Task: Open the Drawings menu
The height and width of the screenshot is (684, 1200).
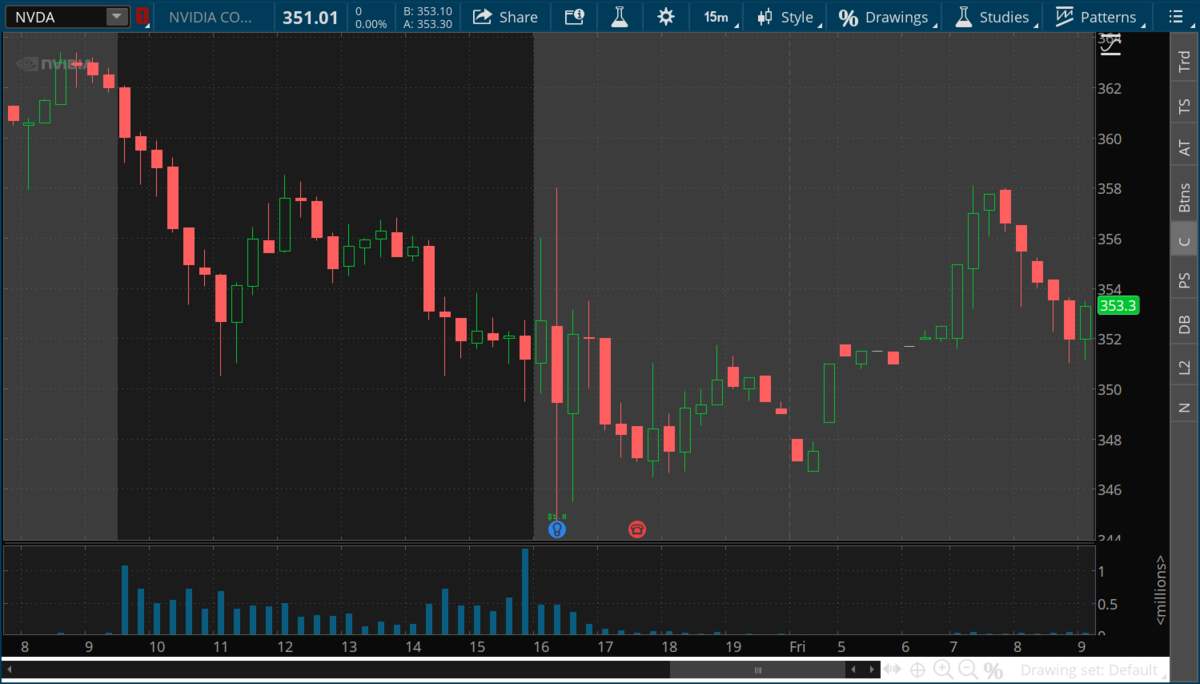Action: point(885,17)
